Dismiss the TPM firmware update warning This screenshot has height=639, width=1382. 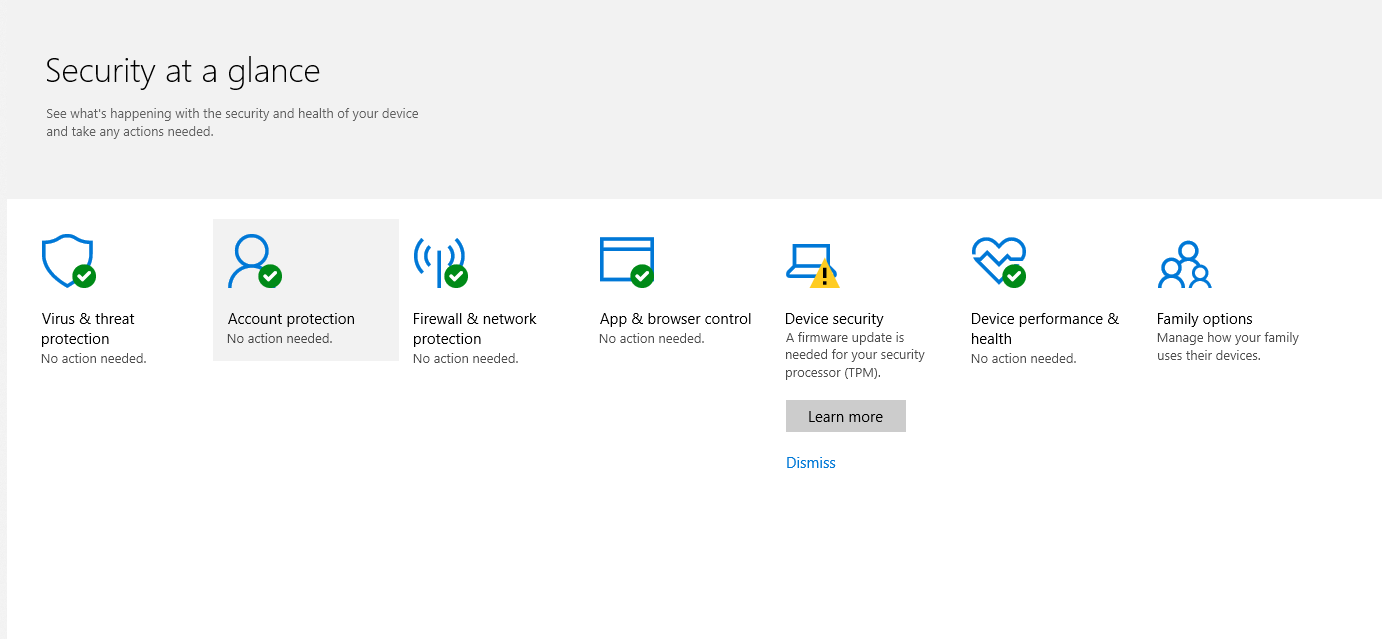[x=810, y=463]
